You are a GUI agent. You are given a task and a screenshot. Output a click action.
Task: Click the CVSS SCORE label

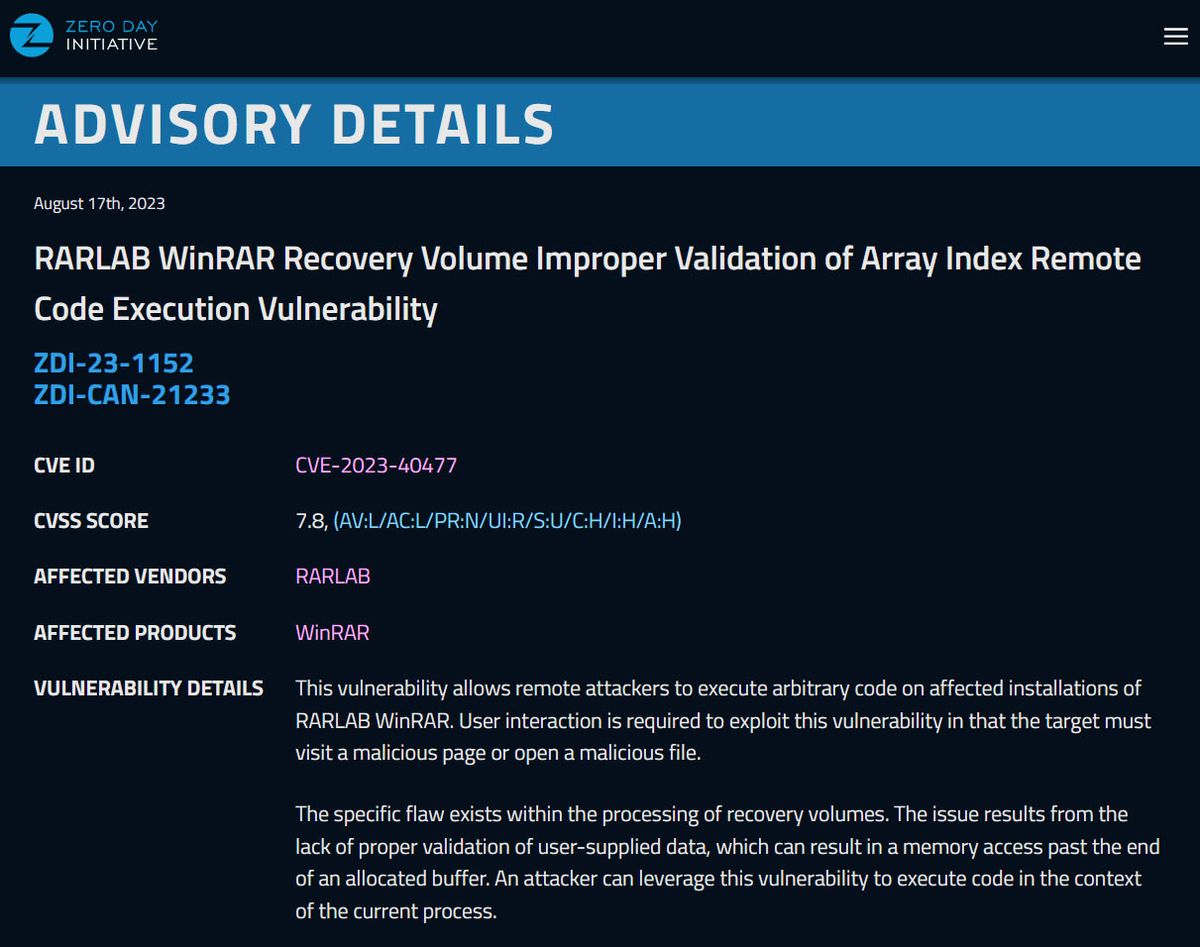[x=91, y=521]
